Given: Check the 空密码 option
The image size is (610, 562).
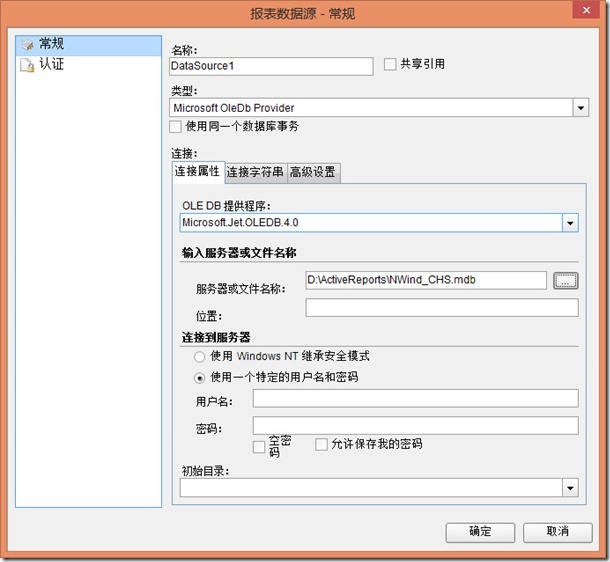Looking at the screenshot, I should pyautogui.click(x=259, y=446).
